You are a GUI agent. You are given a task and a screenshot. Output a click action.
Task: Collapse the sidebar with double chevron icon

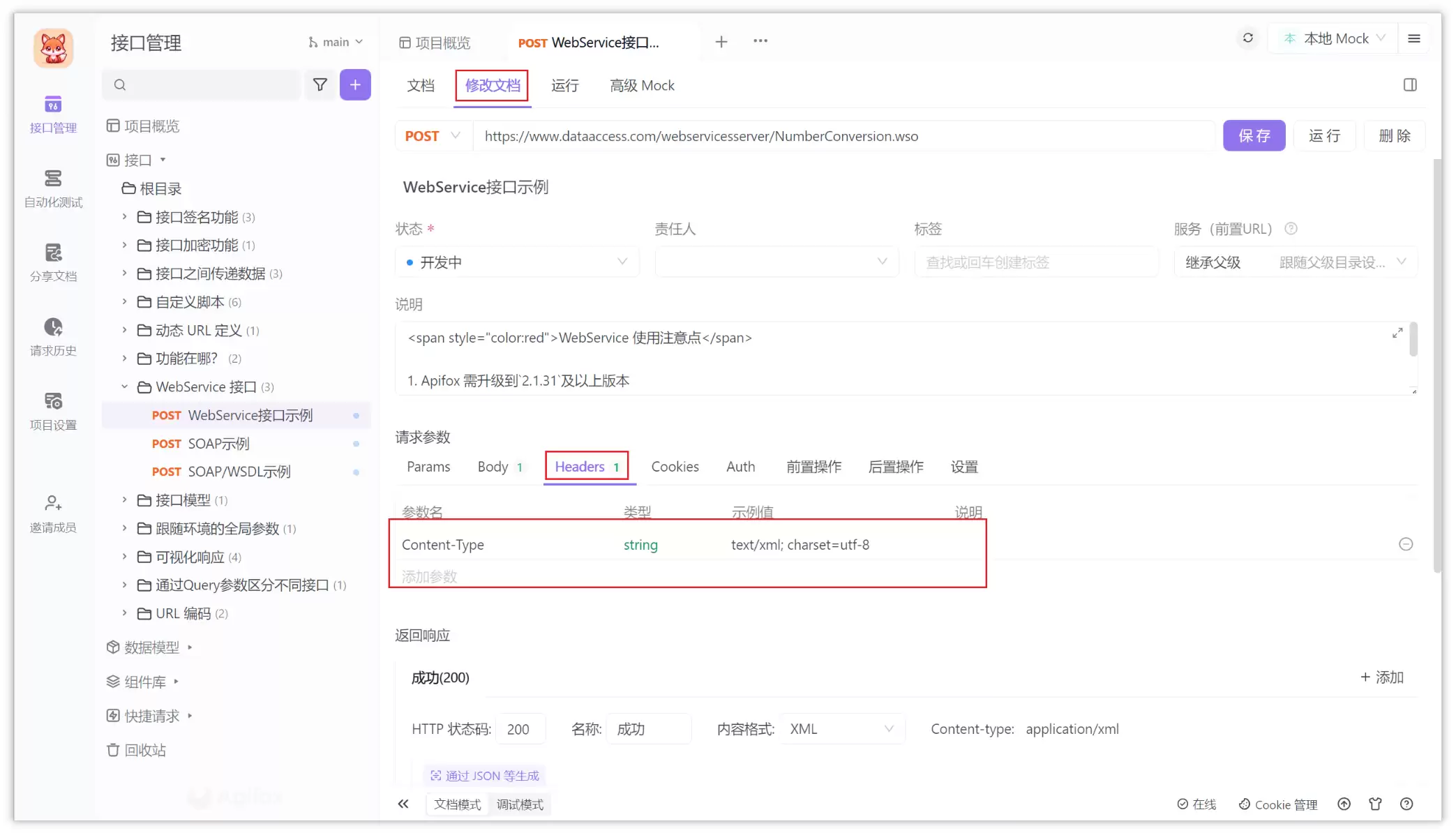click(403, 804)
